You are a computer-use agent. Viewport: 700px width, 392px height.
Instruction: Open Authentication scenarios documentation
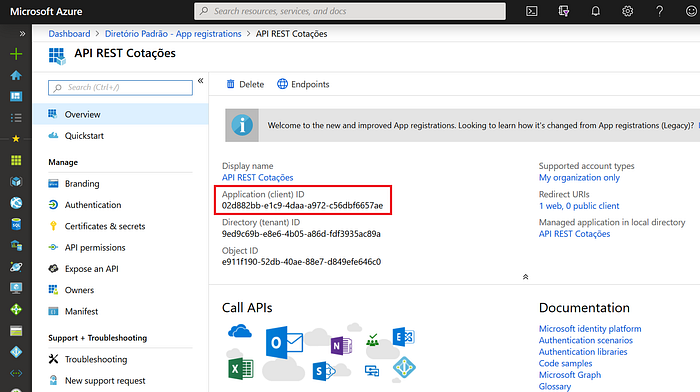pyautogui.click(x=586, y=340)
